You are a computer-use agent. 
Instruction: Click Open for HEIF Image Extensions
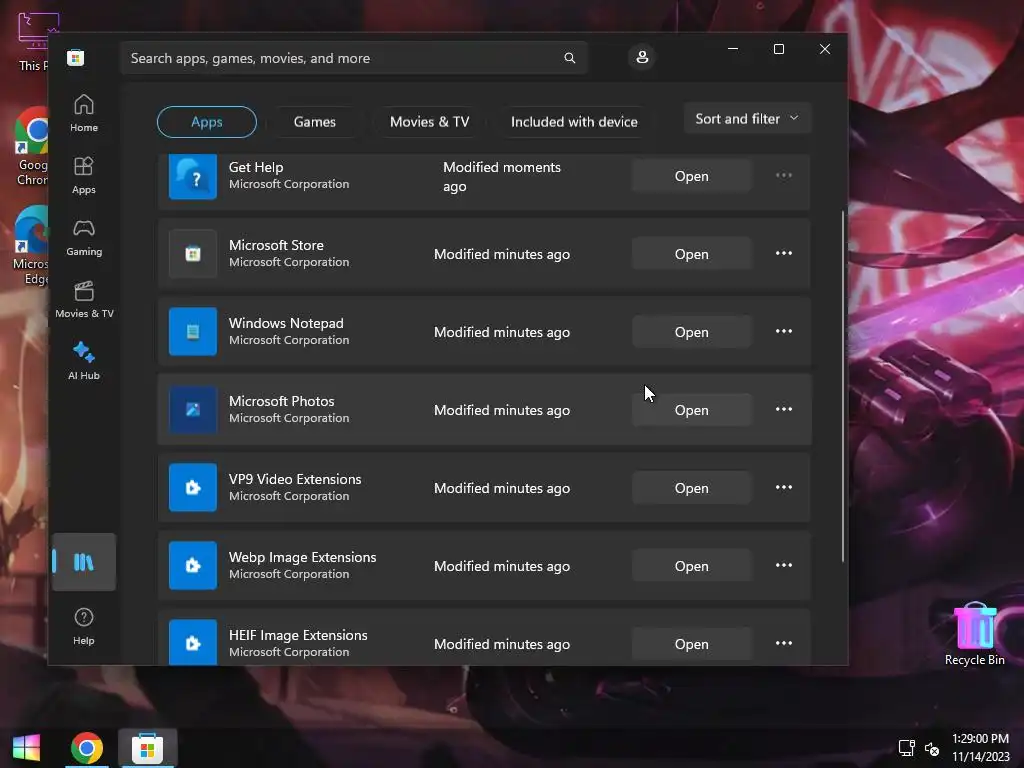692,644
